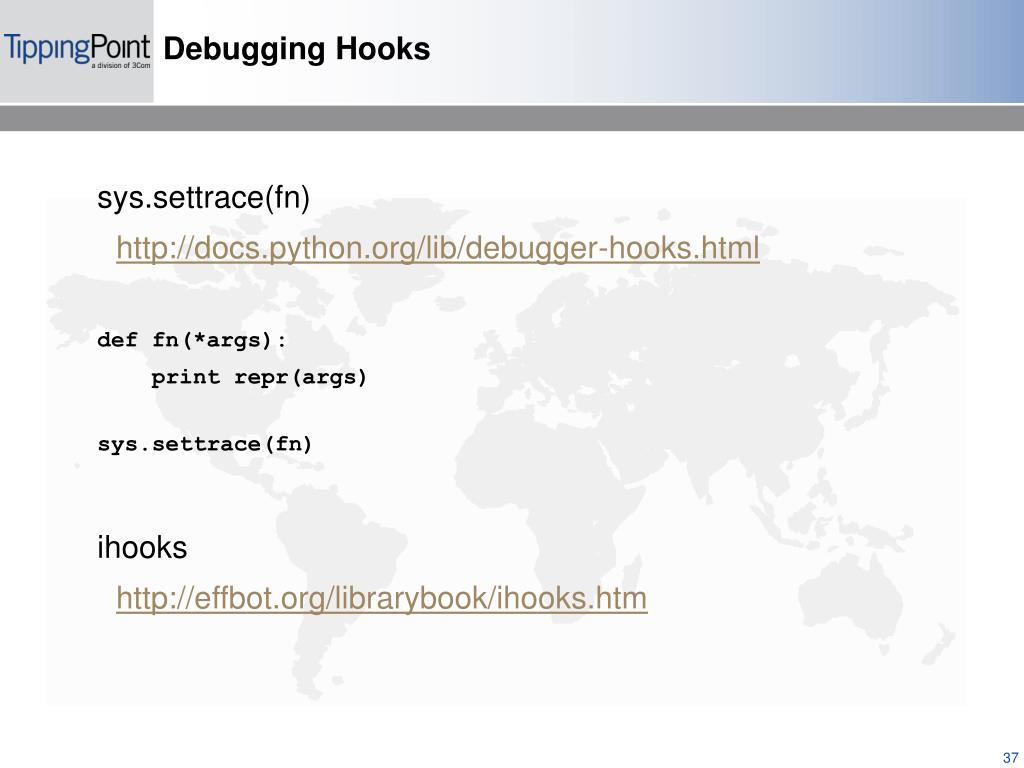Open the effbot.org ihooks link
This screenshot has height=768, width=1024.
381,598
